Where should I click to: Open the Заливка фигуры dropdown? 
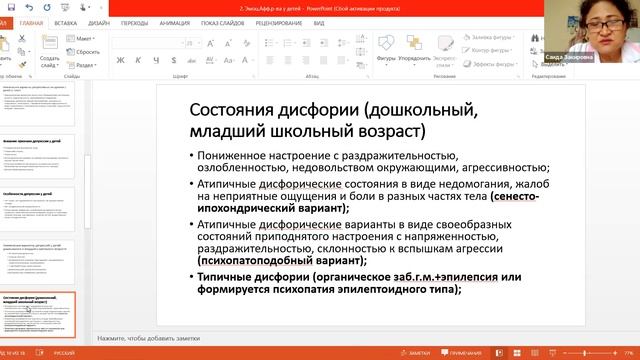click(x=489, y=37)
